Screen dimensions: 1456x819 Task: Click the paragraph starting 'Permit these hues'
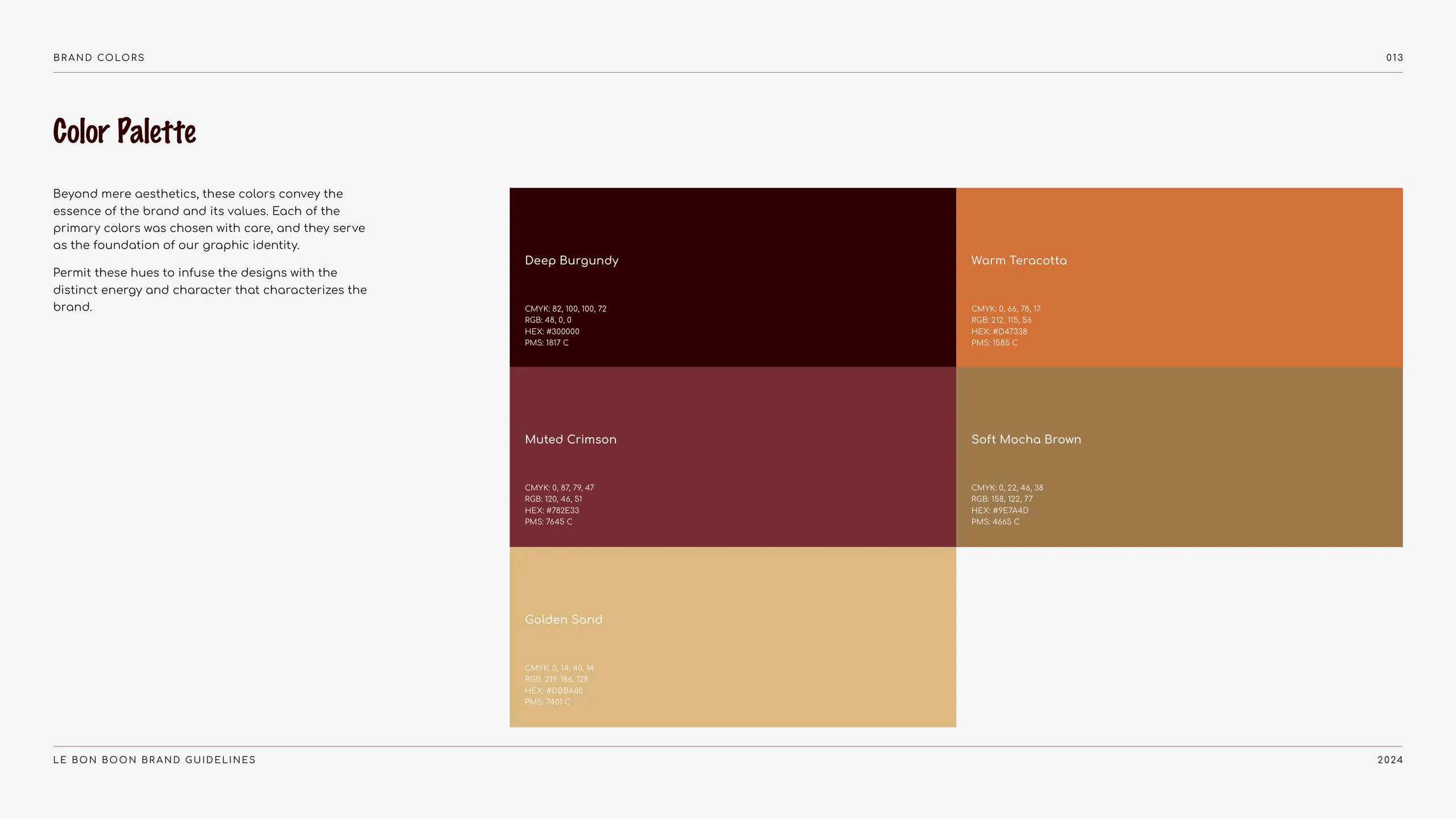pos(210,290)
